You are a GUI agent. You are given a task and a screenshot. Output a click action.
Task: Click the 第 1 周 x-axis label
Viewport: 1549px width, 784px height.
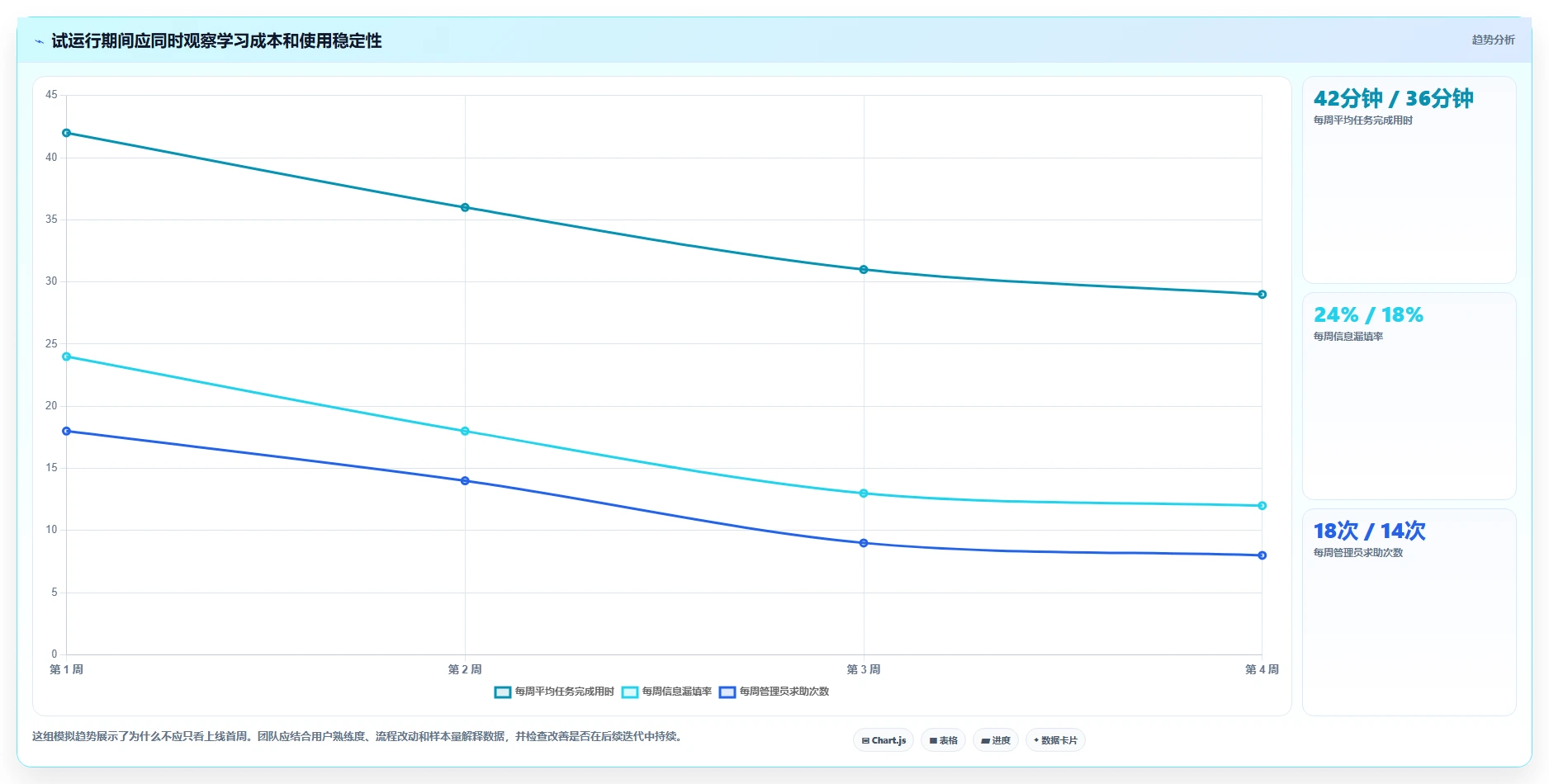tap(66, 669)
